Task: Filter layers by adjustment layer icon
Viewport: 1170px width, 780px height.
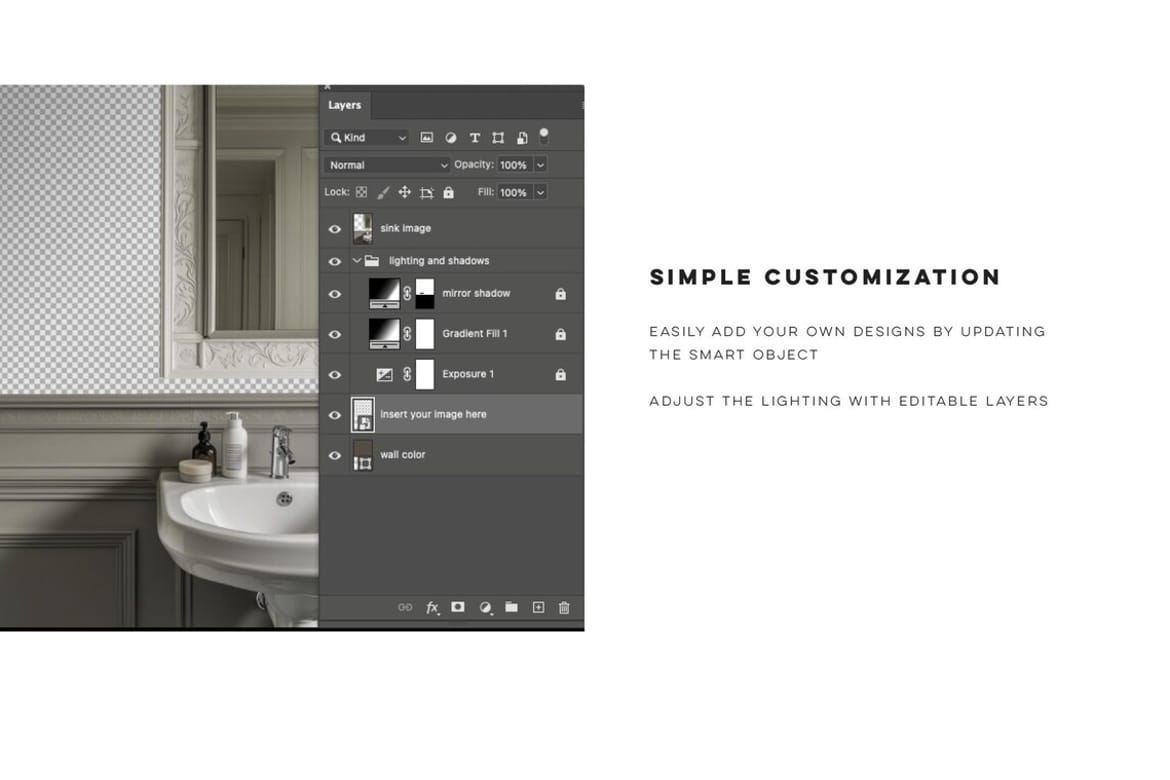Action: point(451,137)
